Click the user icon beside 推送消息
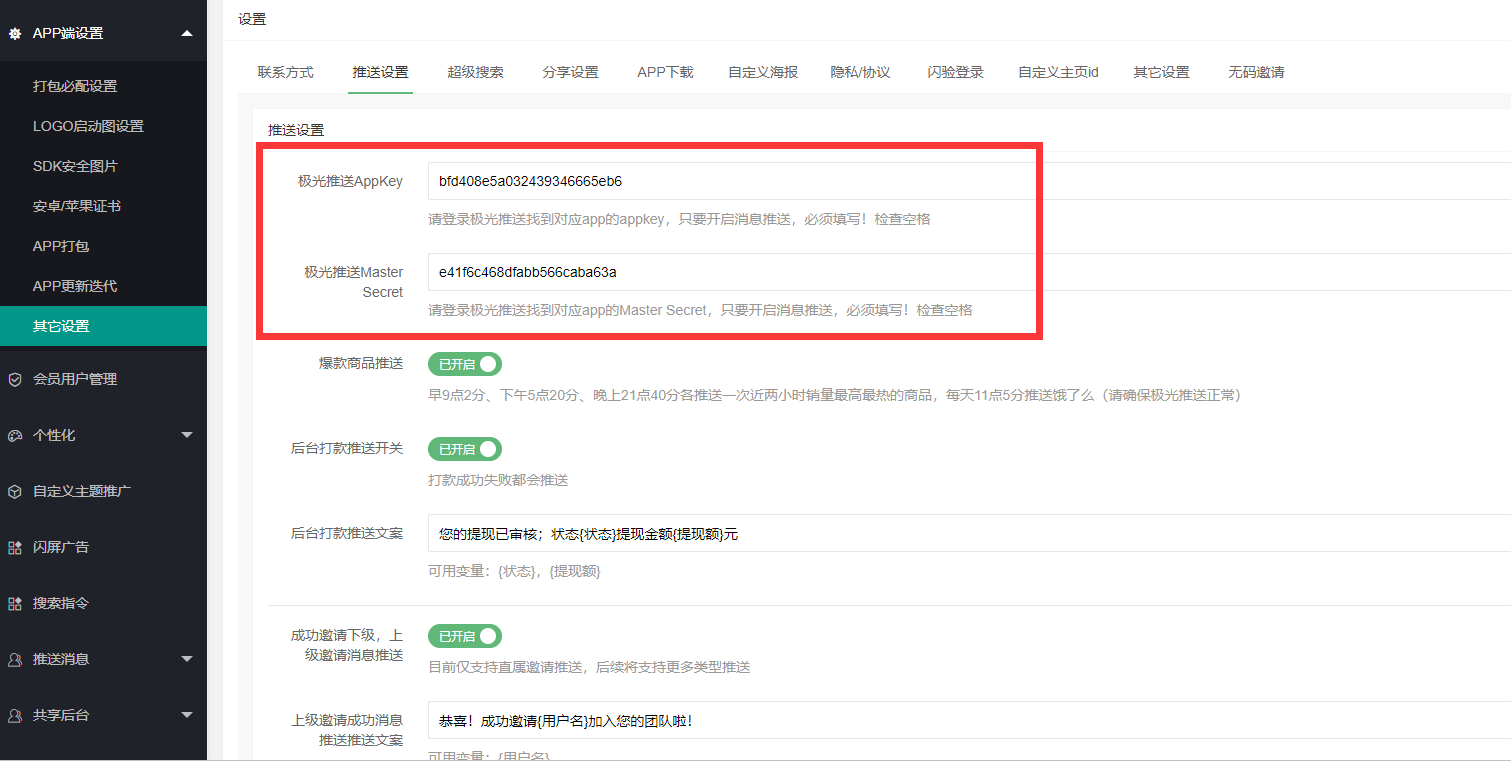 pyautogui.click(x=14, y=659)
